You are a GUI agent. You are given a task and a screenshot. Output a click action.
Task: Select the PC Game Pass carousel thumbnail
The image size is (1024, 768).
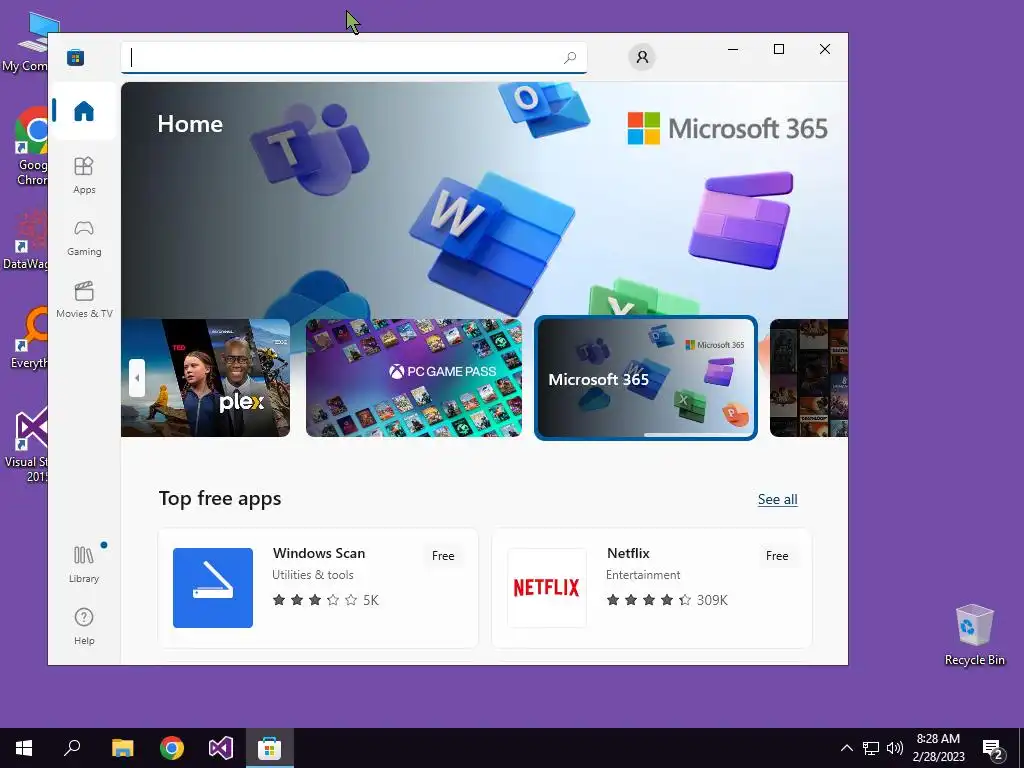[413, 377]
